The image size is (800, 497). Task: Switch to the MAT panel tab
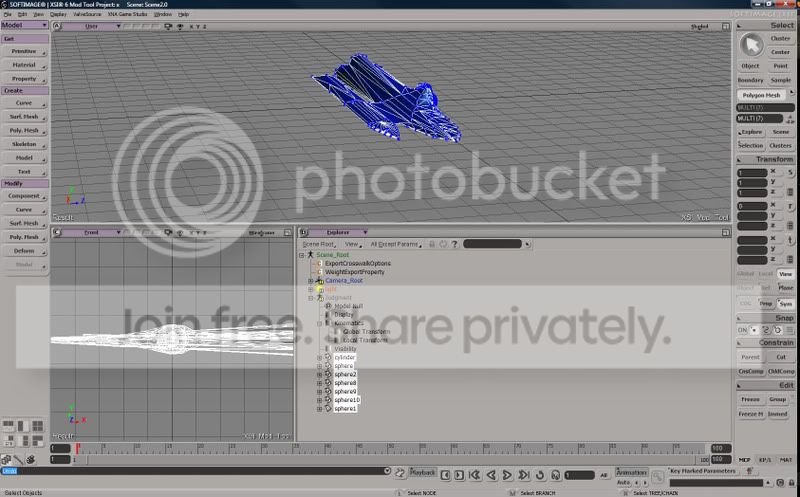tap(785, 459)
